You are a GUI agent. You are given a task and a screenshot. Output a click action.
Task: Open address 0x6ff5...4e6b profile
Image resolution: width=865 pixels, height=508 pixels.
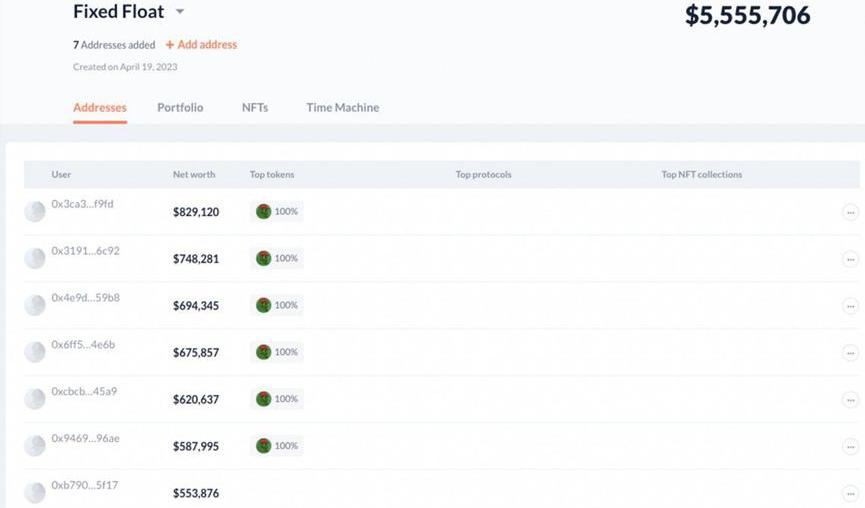pos(83,345)
